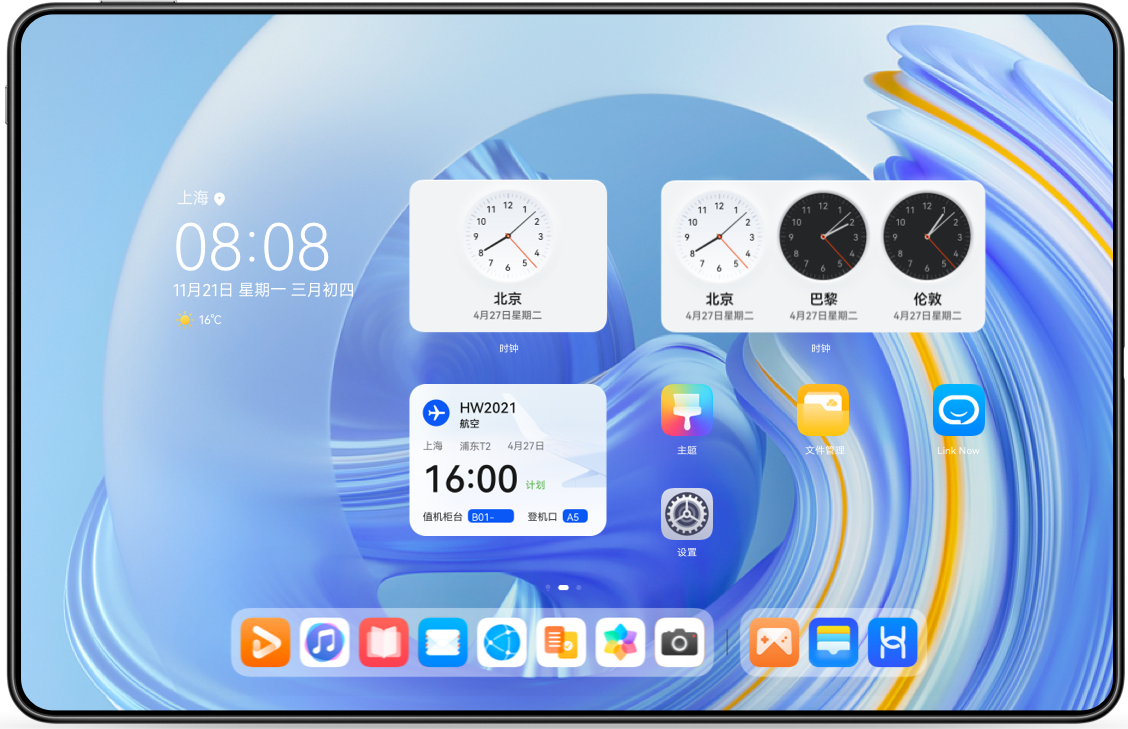
Task: Tap the 上海 city label above the time
Action: [193, 198]
